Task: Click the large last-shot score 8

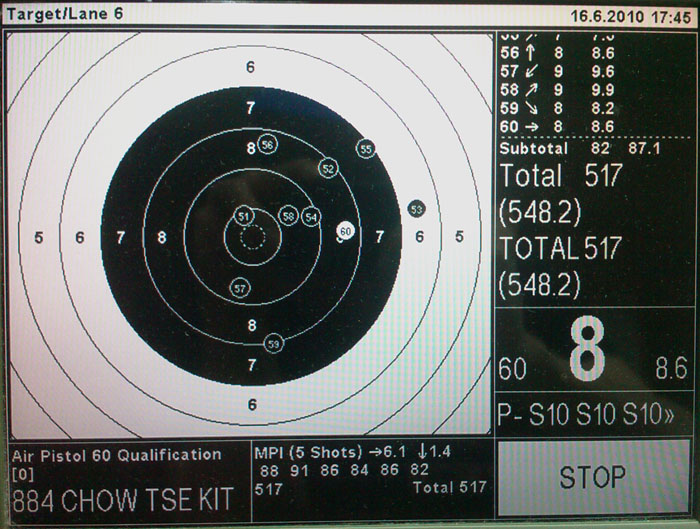Action: 588,348
